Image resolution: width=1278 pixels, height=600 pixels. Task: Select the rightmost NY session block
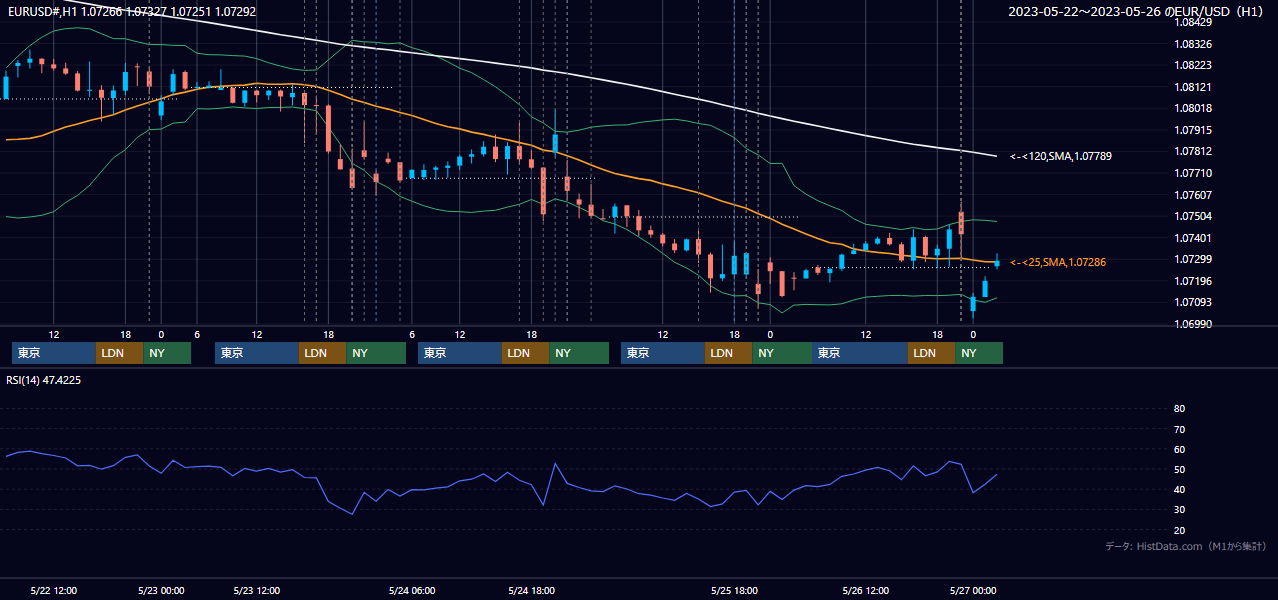(979, 353)
